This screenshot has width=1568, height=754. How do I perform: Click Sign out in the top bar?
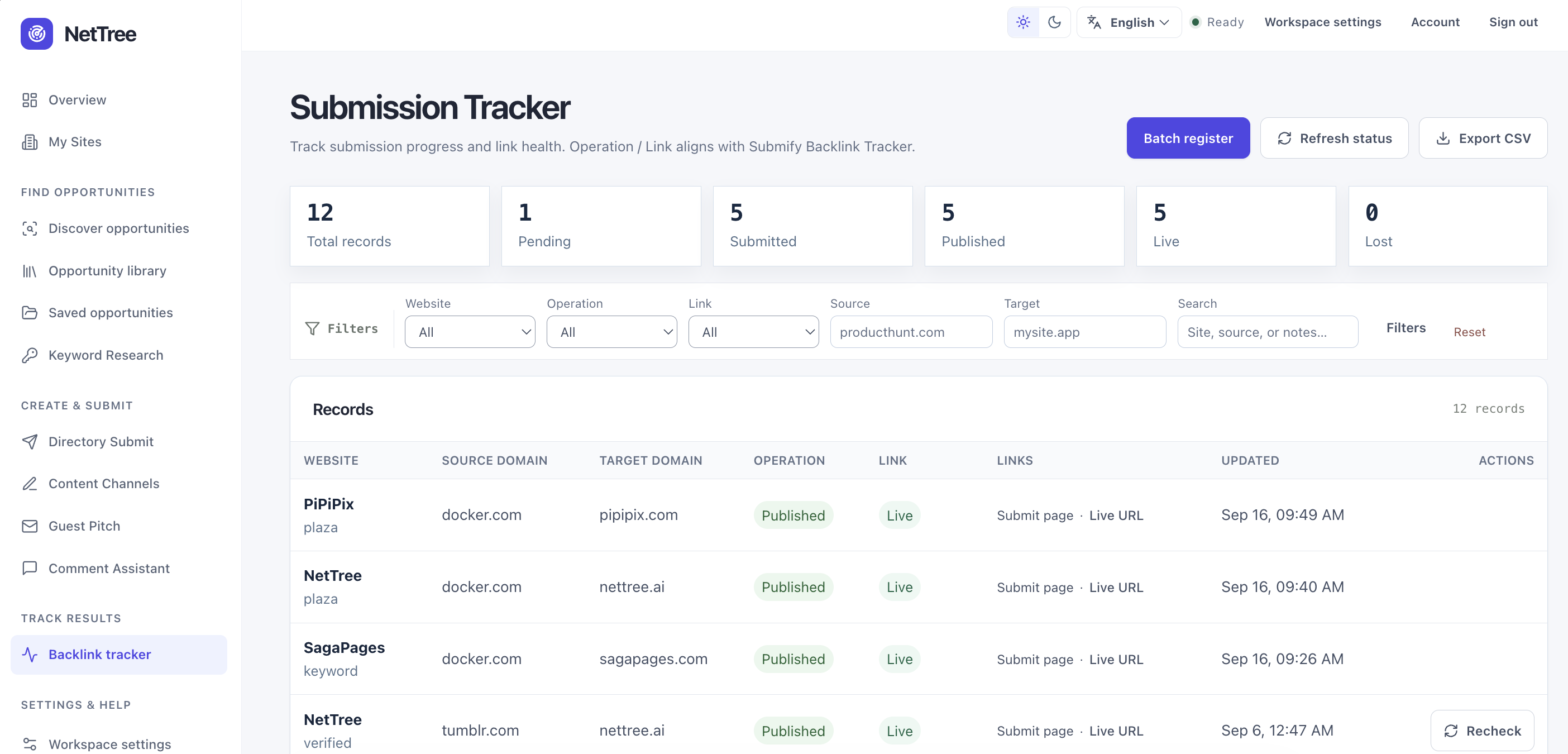1513,22
